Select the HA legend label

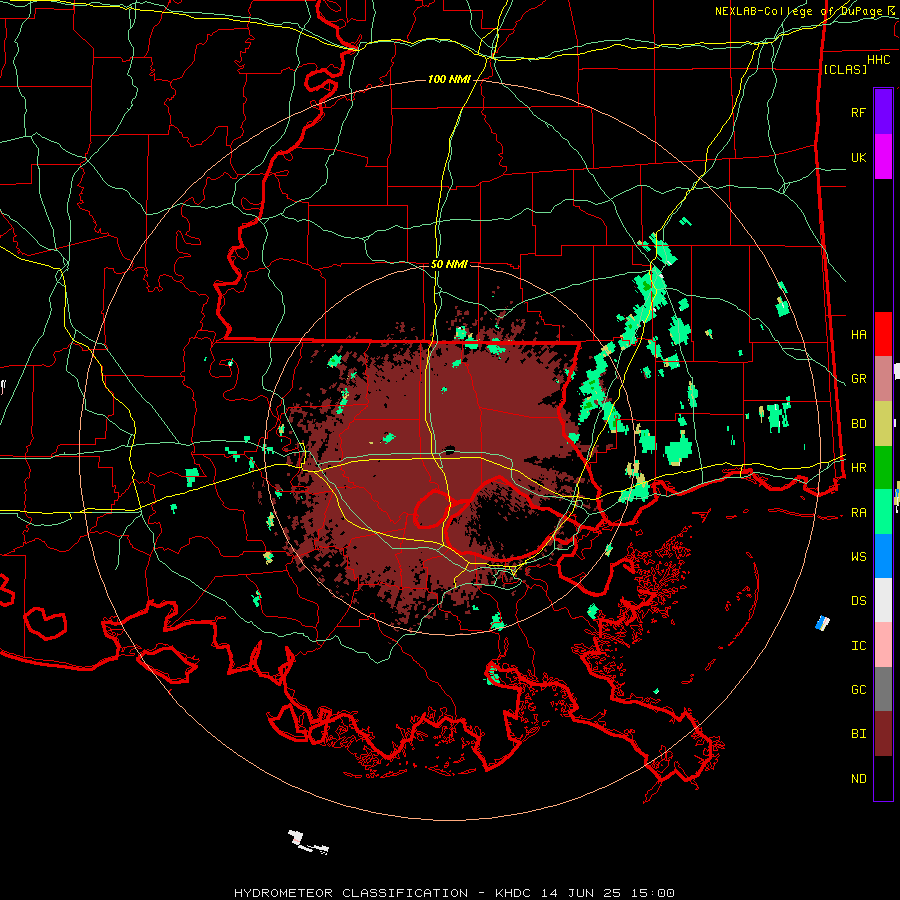[x=858, y=334]
